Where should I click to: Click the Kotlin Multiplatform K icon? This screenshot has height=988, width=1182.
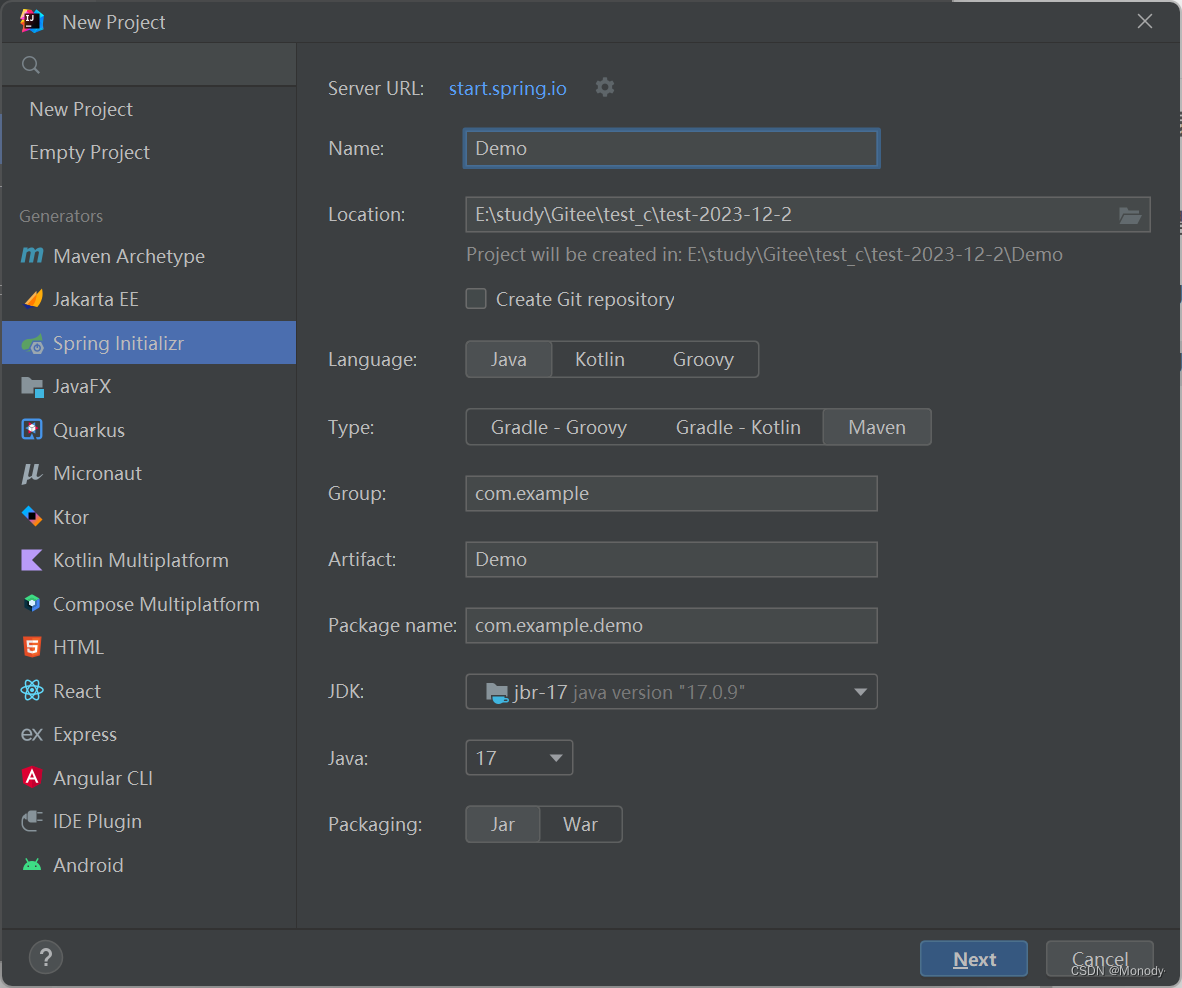(32, 560)
